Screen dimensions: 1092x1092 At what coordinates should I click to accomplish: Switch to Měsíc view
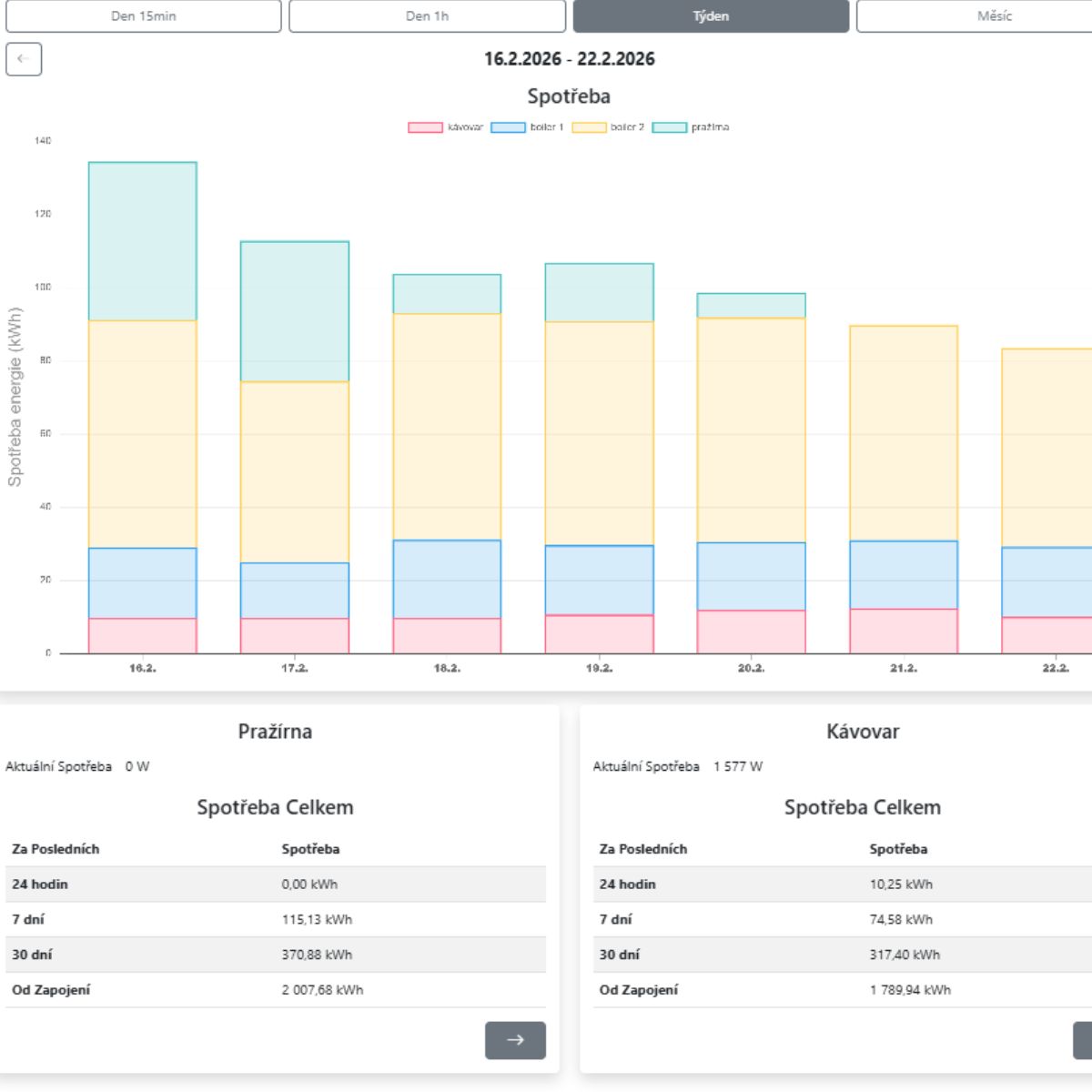tap(994, 16)
